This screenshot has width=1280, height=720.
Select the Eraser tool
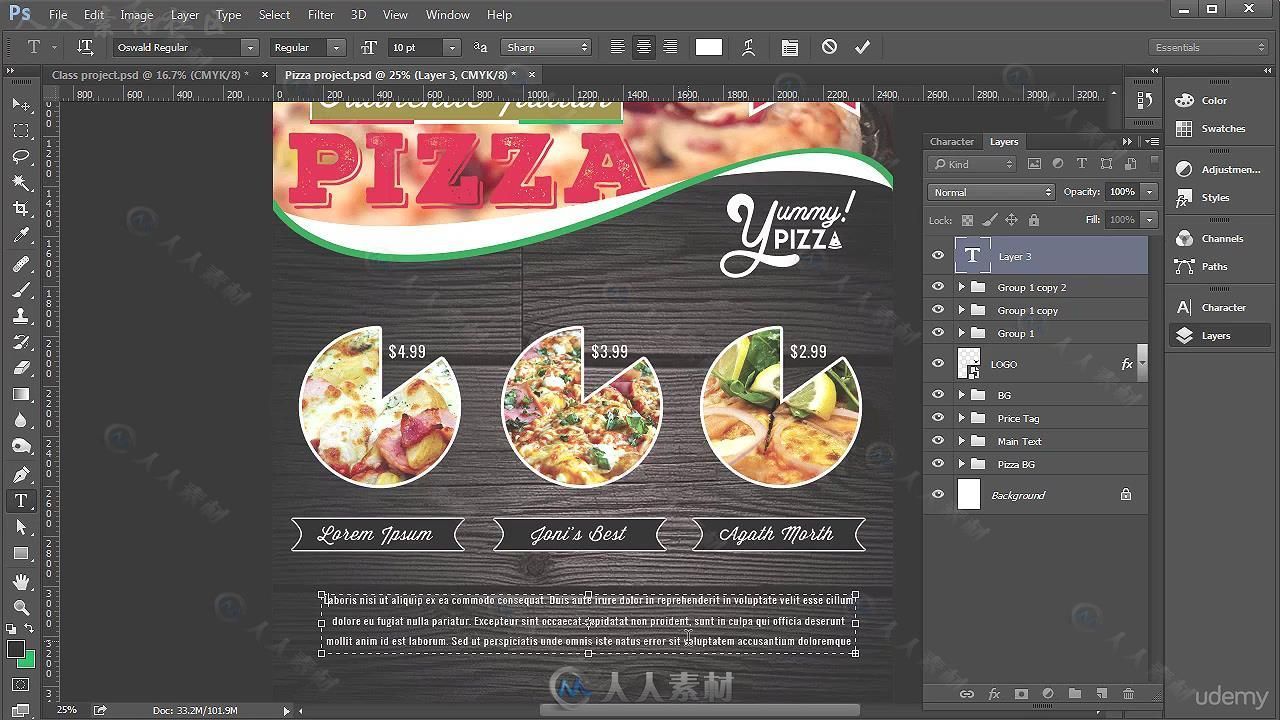point(21,368)
